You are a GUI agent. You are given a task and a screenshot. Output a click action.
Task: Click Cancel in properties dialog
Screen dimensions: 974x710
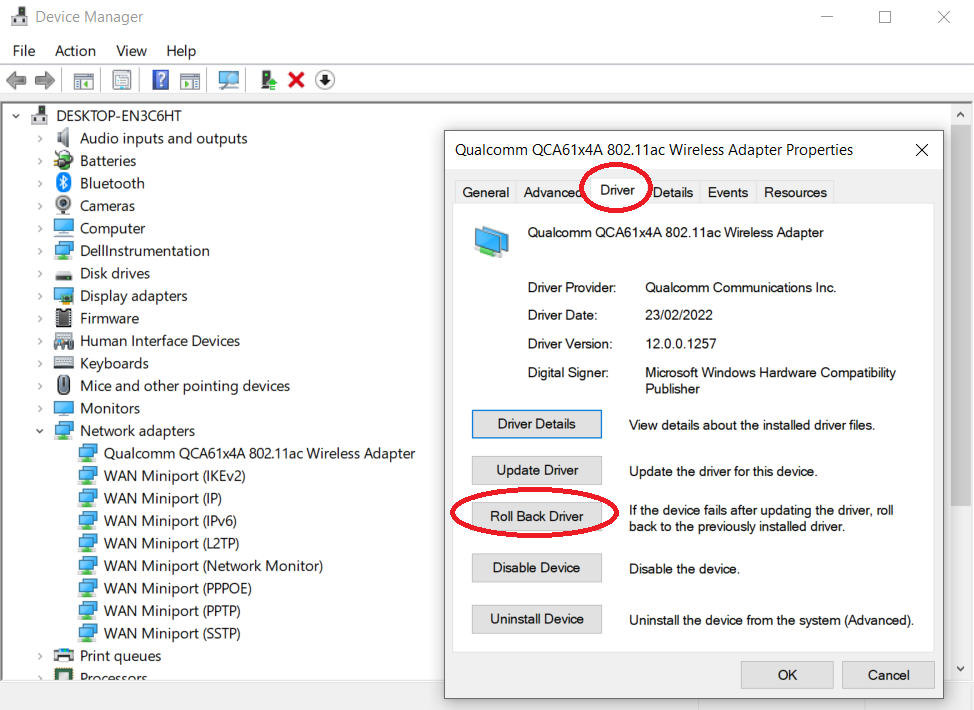[x=888, y=675]
